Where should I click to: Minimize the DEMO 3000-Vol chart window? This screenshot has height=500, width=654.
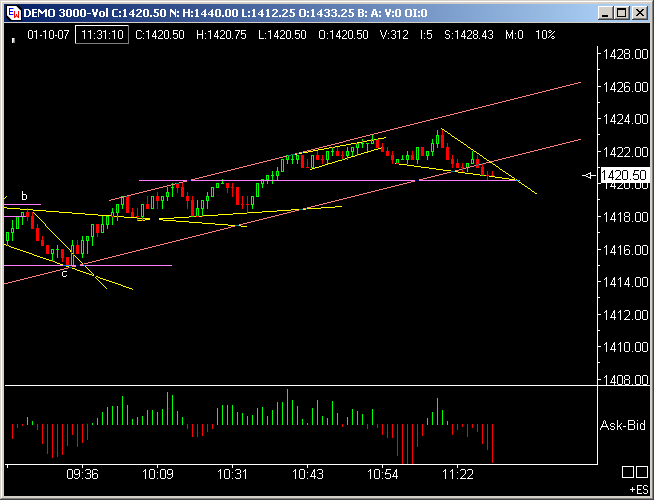(x=605, y=13)
